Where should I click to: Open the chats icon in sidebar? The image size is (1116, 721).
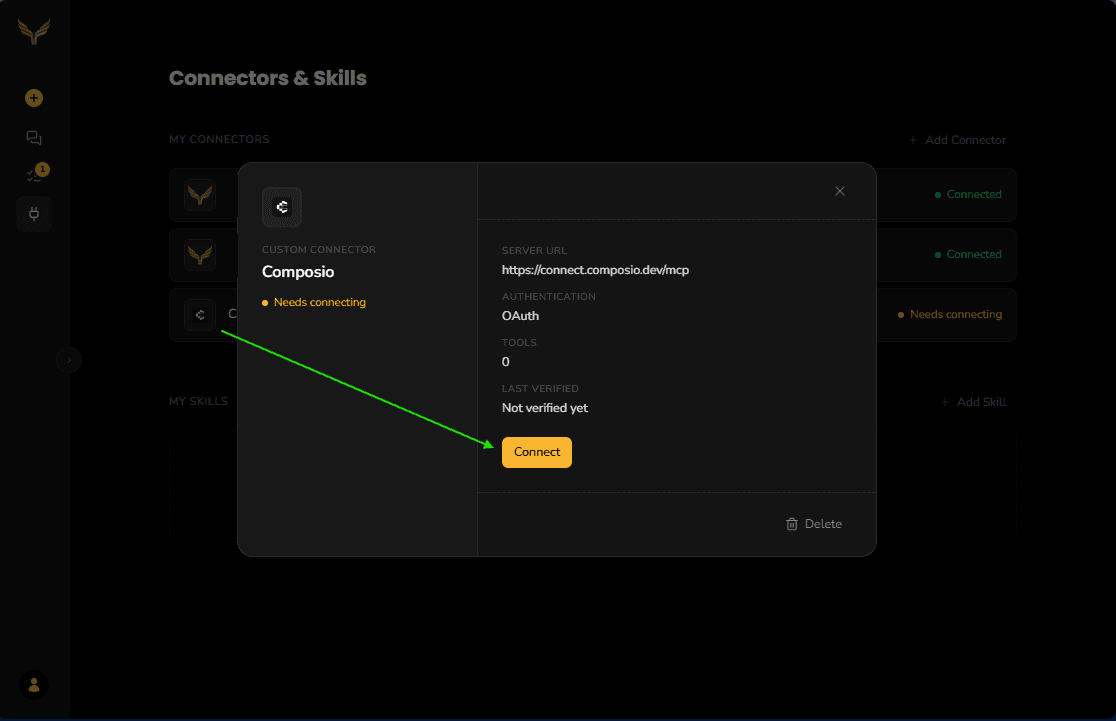pos(33,137)
